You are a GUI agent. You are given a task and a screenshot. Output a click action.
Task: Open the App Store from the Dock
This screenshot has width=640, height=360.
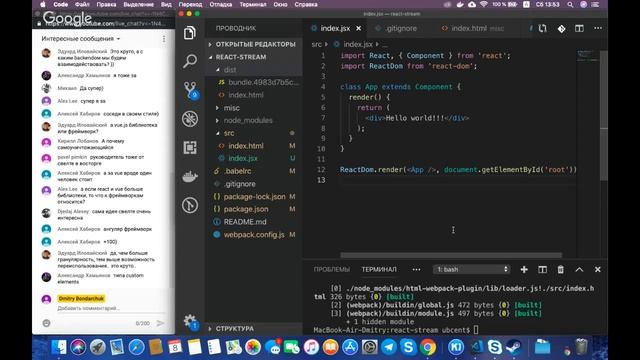click(350, 347)
